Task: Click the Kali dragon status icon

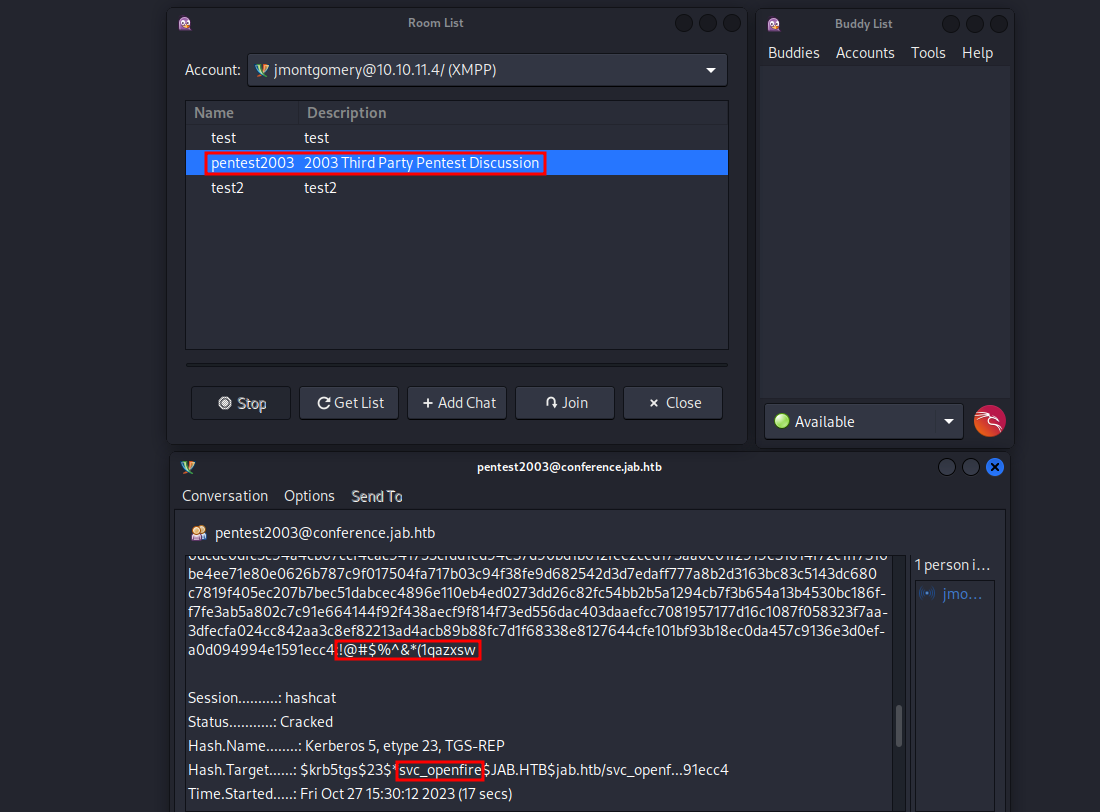Action: [x=989, y=421]
